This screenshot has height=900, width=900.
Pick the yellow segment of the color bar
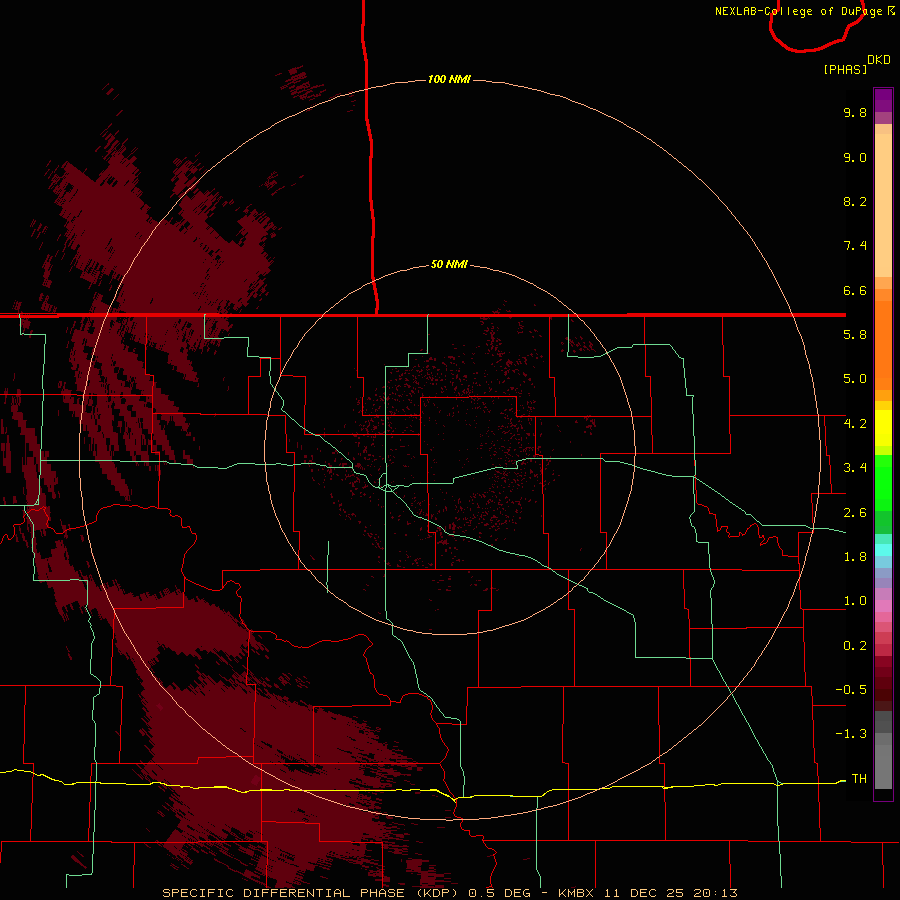tap(883, 428)
